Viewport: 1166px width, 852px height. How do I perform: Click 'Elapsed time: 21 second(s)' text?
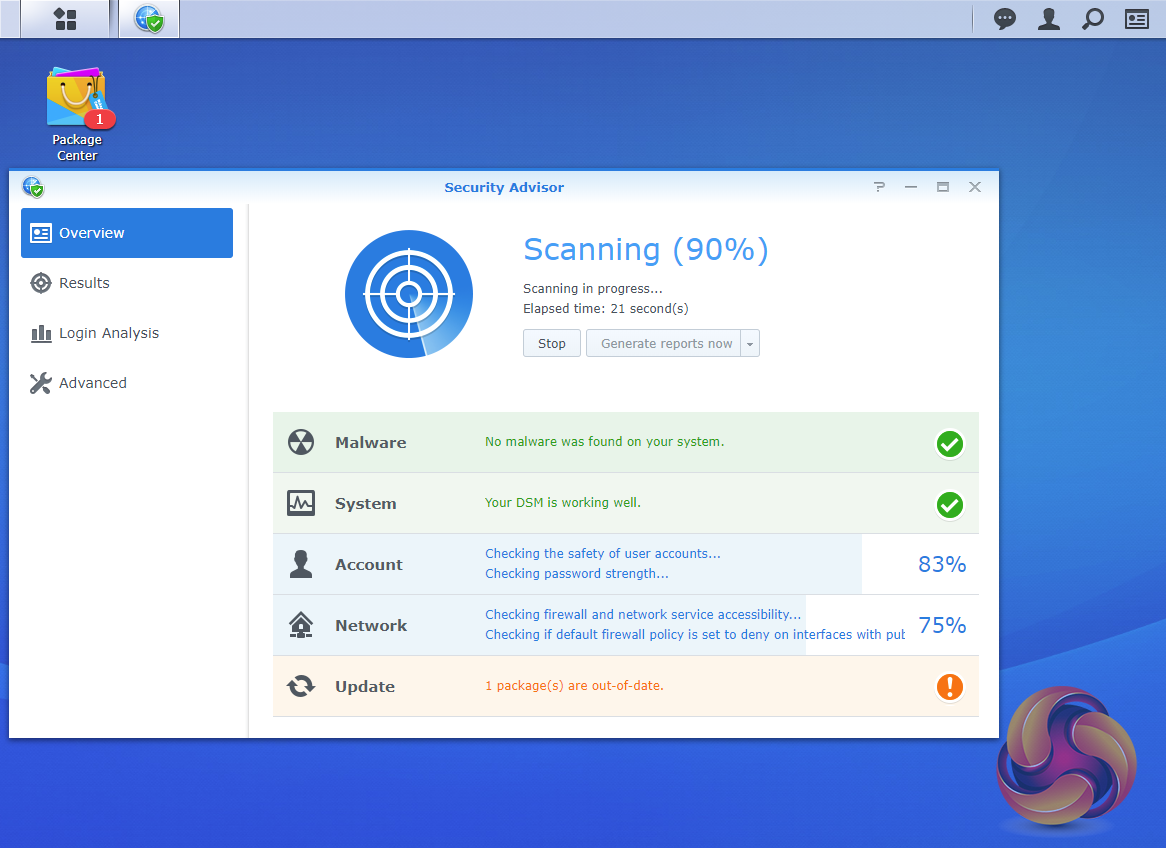pos(605,309)
